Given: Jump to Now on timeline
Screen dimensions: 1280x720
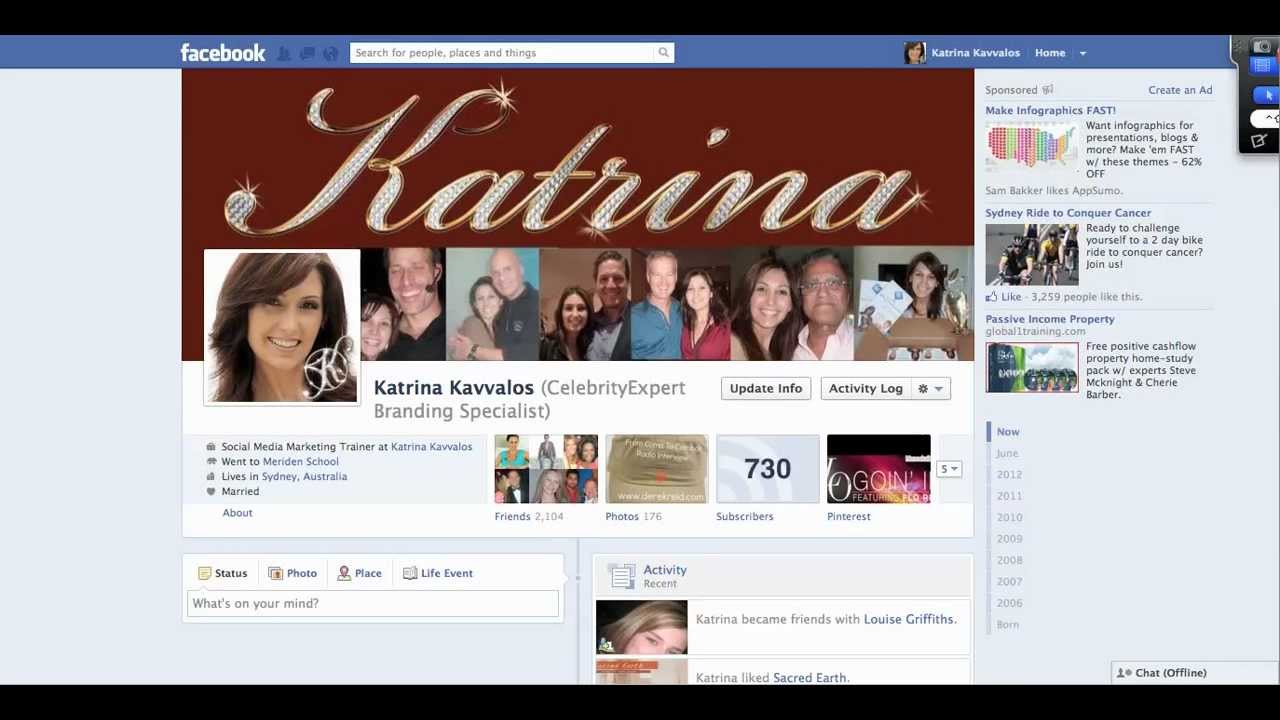Looking at the screenshot, I should [x=1007, y=432].
